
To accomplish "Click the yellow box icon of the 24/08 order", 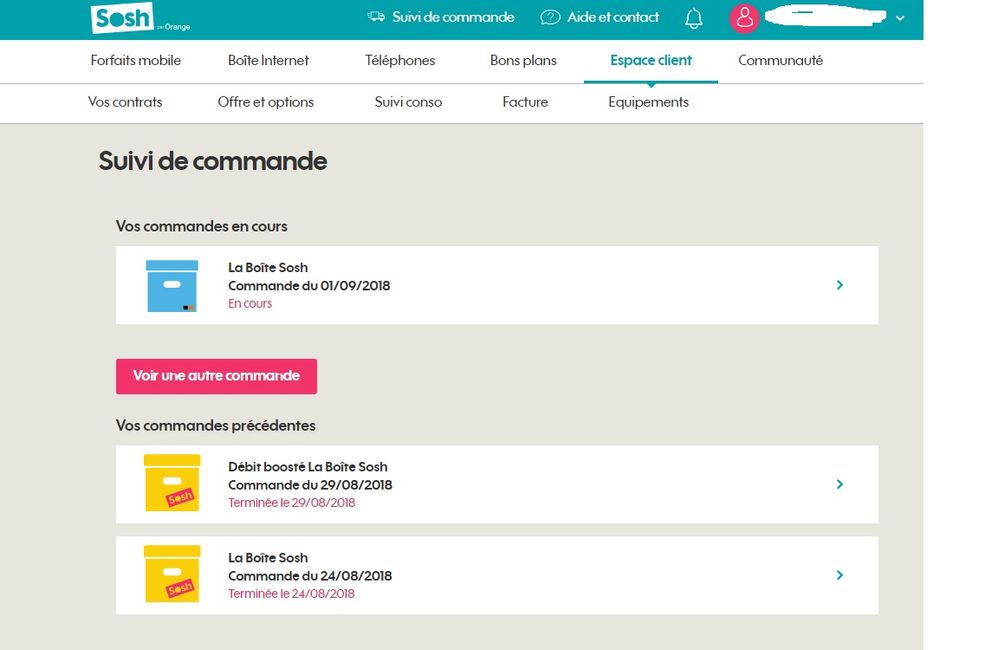I will coord(170,575).
